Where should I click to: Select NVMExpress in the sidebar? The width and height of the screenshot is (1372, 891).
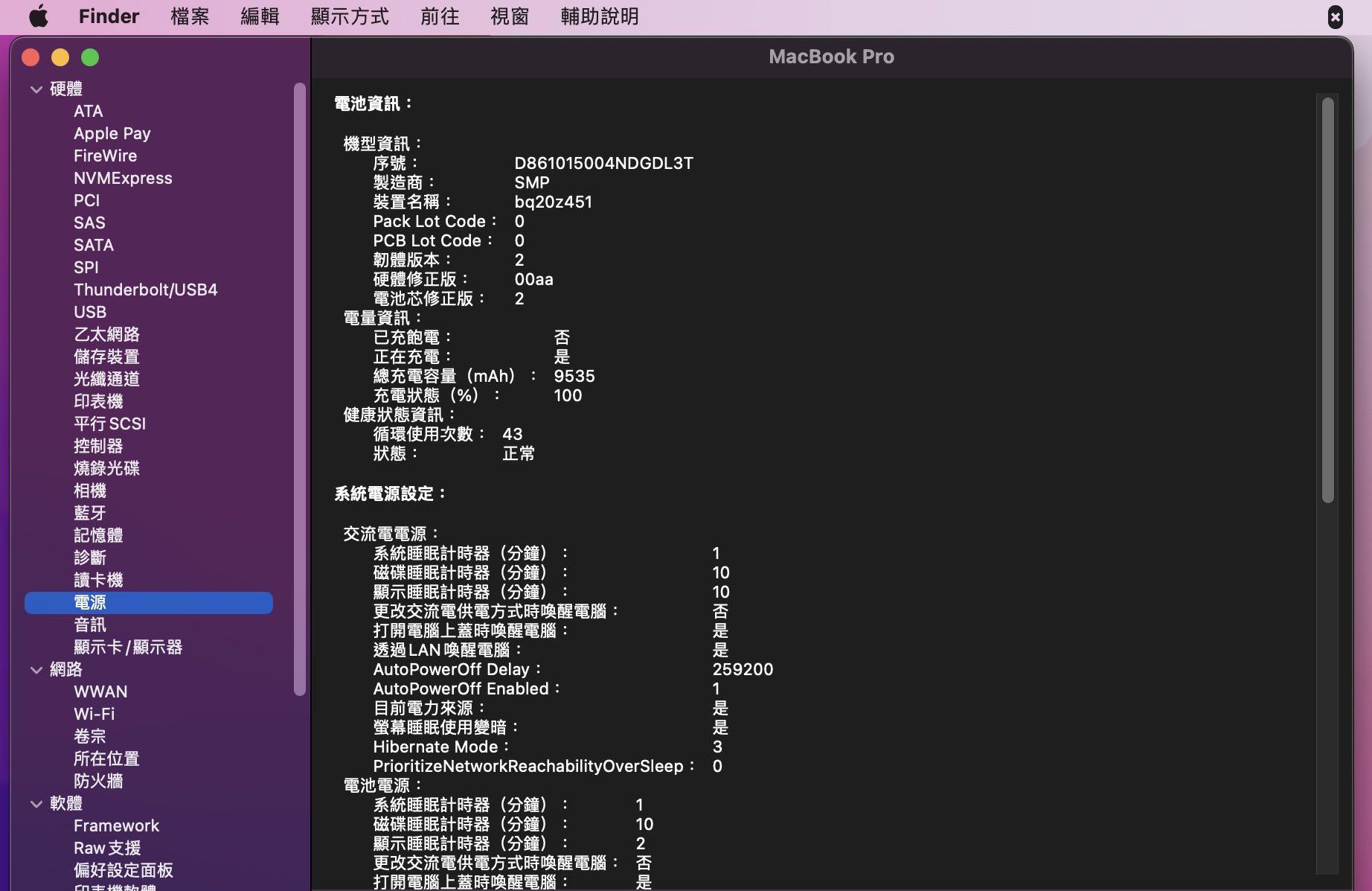point(123,178)
